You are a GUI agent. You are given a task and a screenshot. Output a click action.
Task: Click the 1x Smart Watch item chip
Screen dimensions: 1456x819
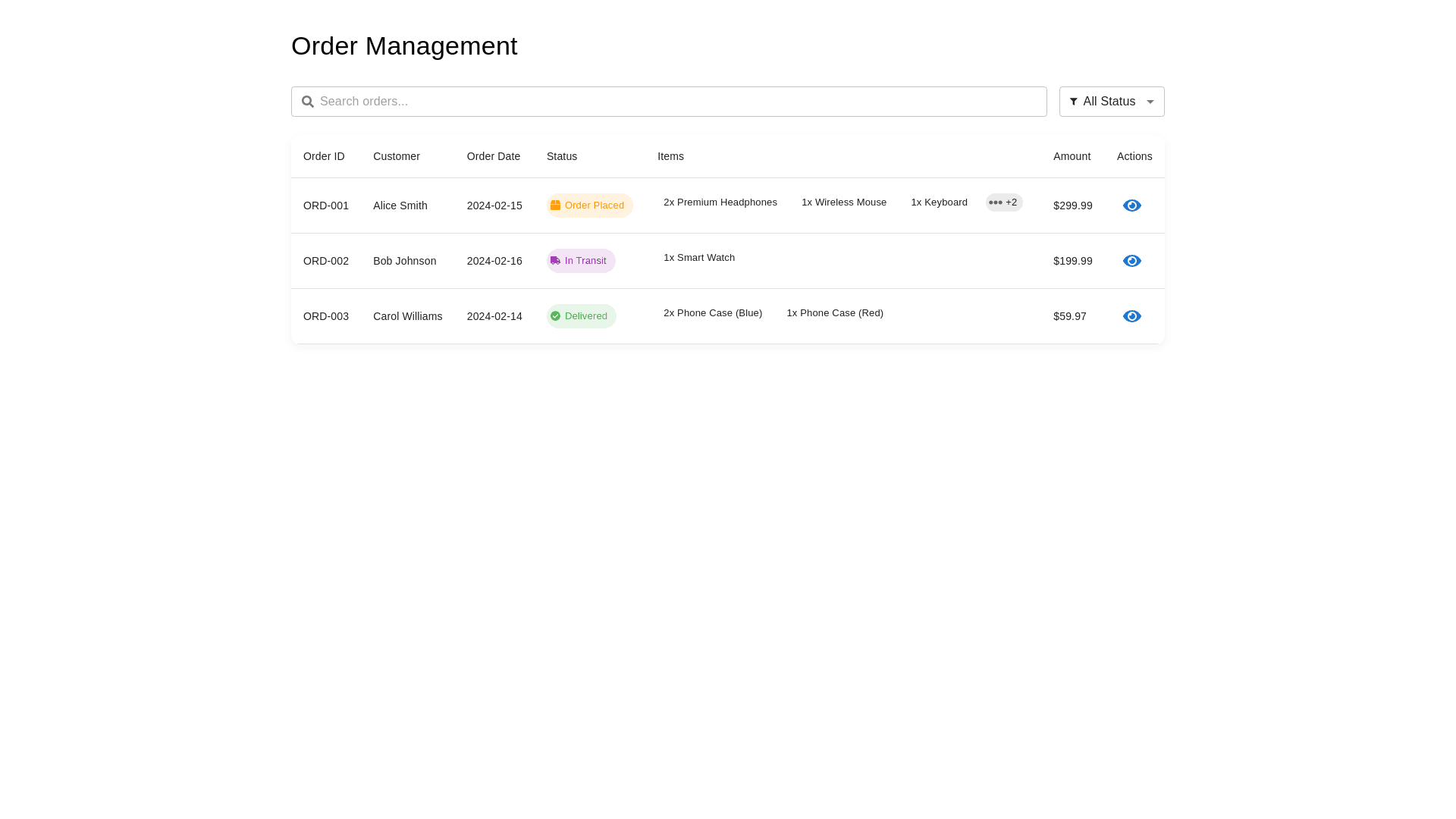(x=698, y=258)
